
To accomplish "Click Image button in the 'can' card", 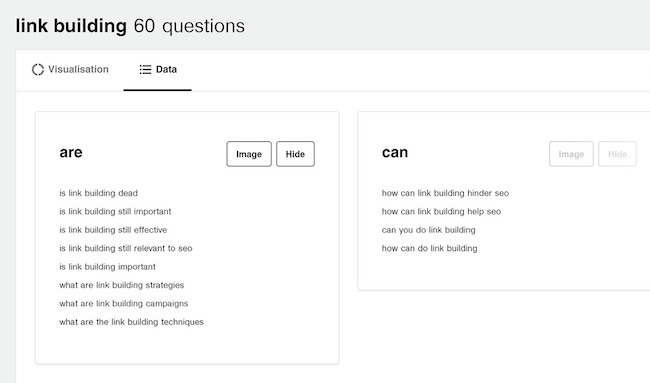I will coord(571,154).
